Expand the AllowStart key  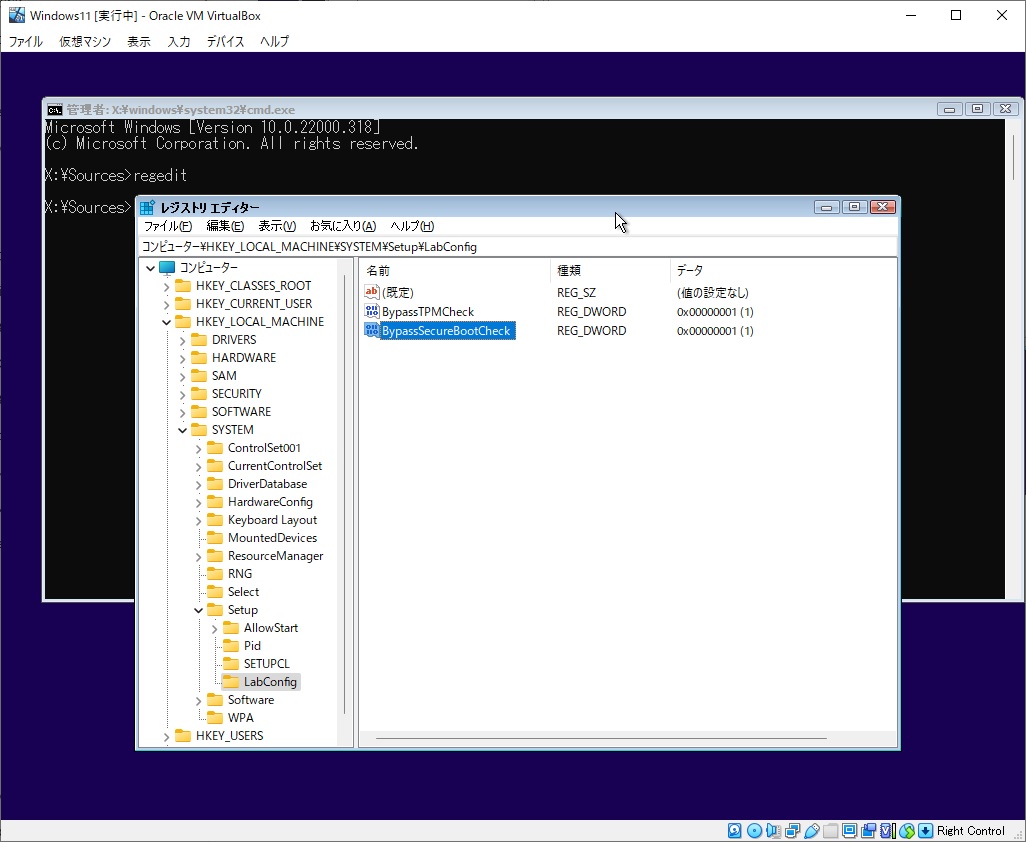pos(215,628)
